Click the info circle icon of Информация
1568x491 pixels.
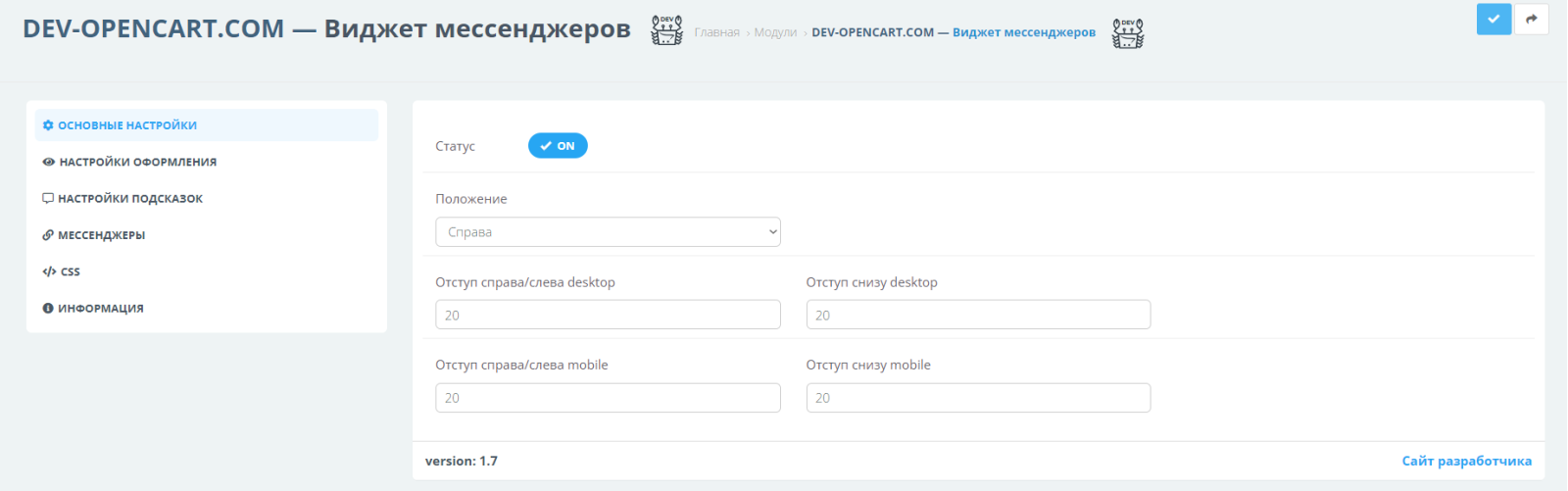48,308
